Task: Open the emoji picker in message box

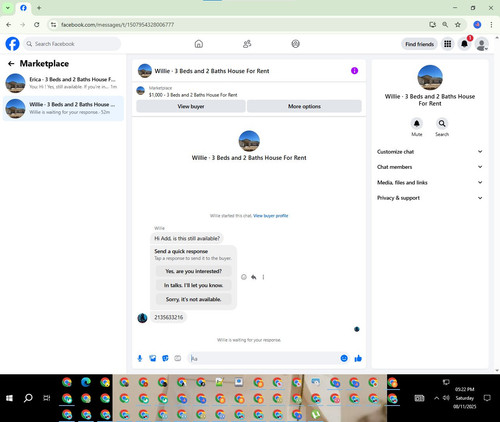Action: [x=344, y=358]
